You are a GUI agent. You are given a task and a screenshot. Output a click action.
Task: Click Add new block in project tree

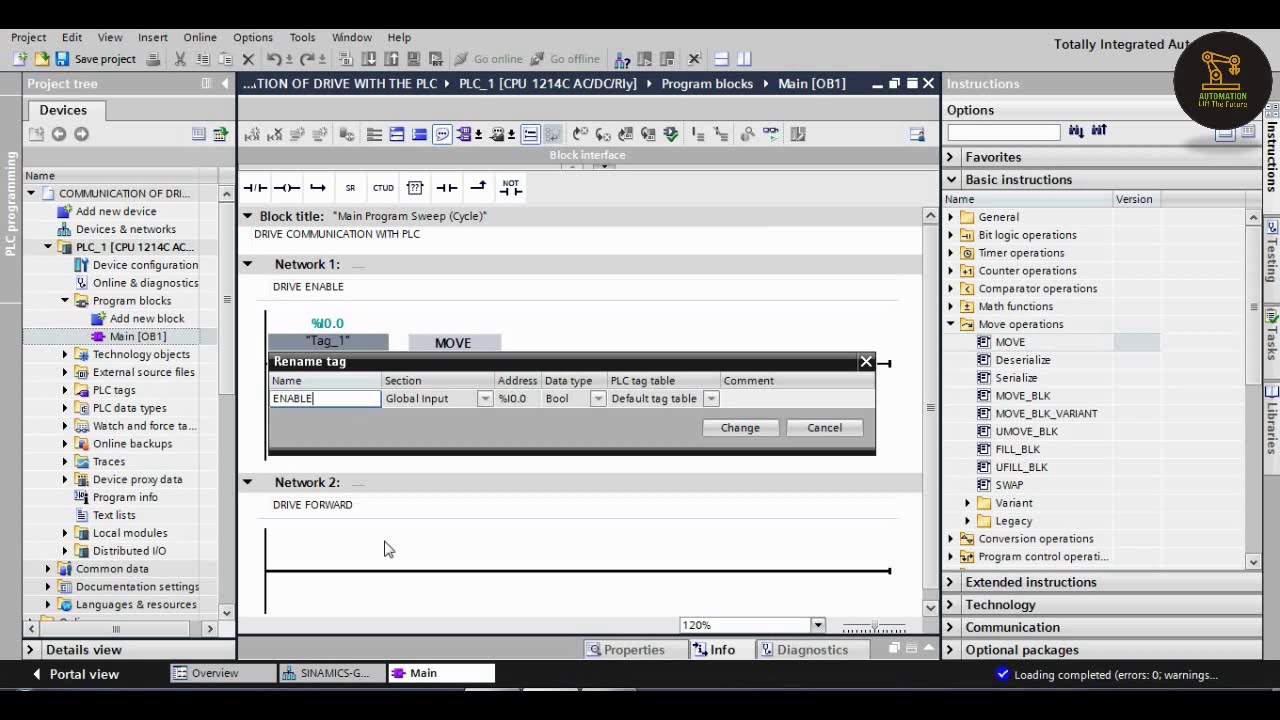[146, 318]
